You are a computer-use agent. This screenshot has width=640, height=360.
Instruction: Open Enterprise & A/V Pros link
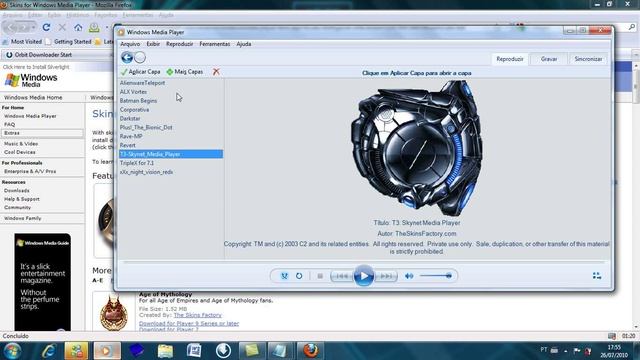[30, 171]
